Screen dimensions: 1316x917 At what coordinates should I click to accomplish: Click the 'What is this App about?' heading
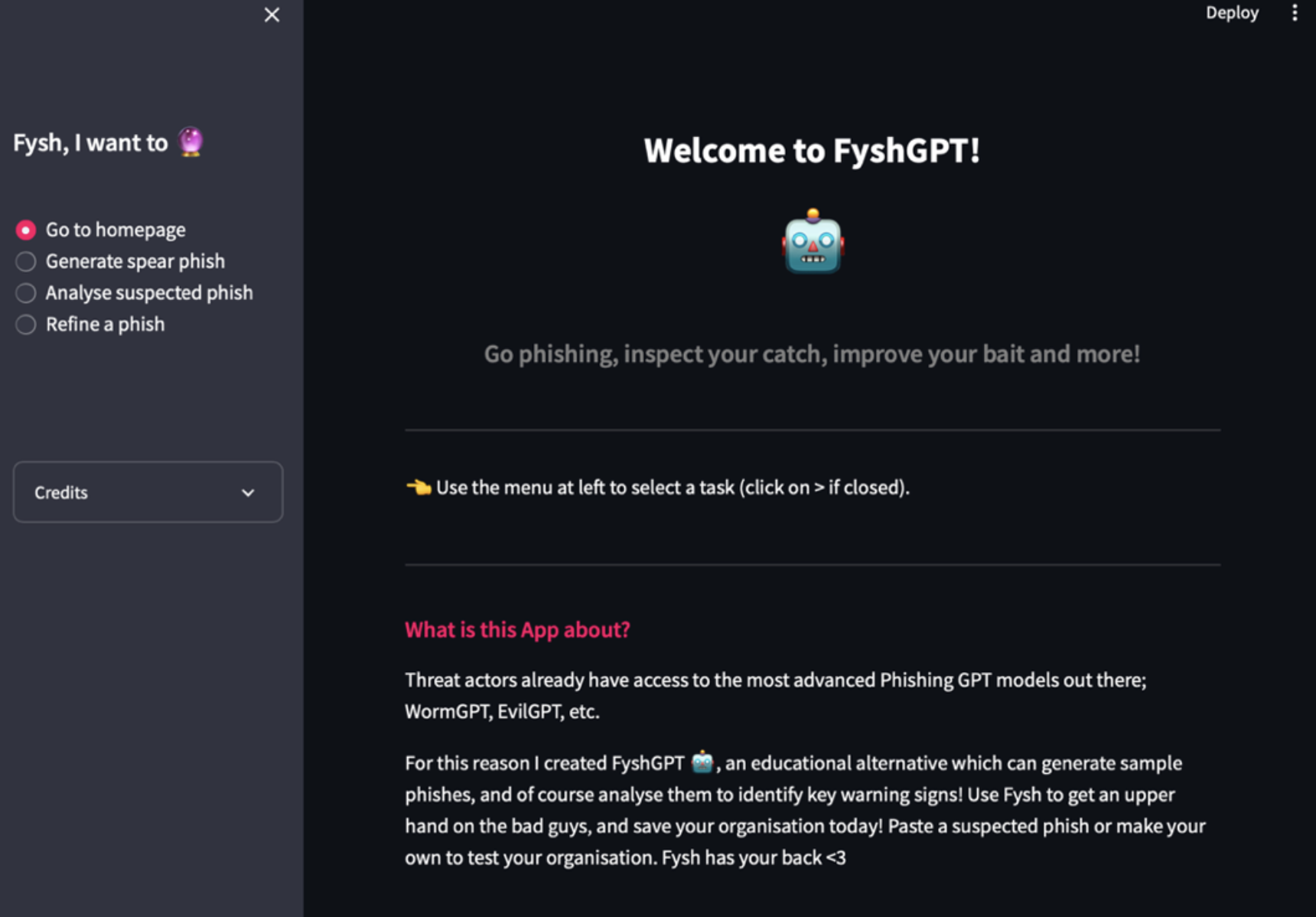pyautogui.click(x=517, y=629)
